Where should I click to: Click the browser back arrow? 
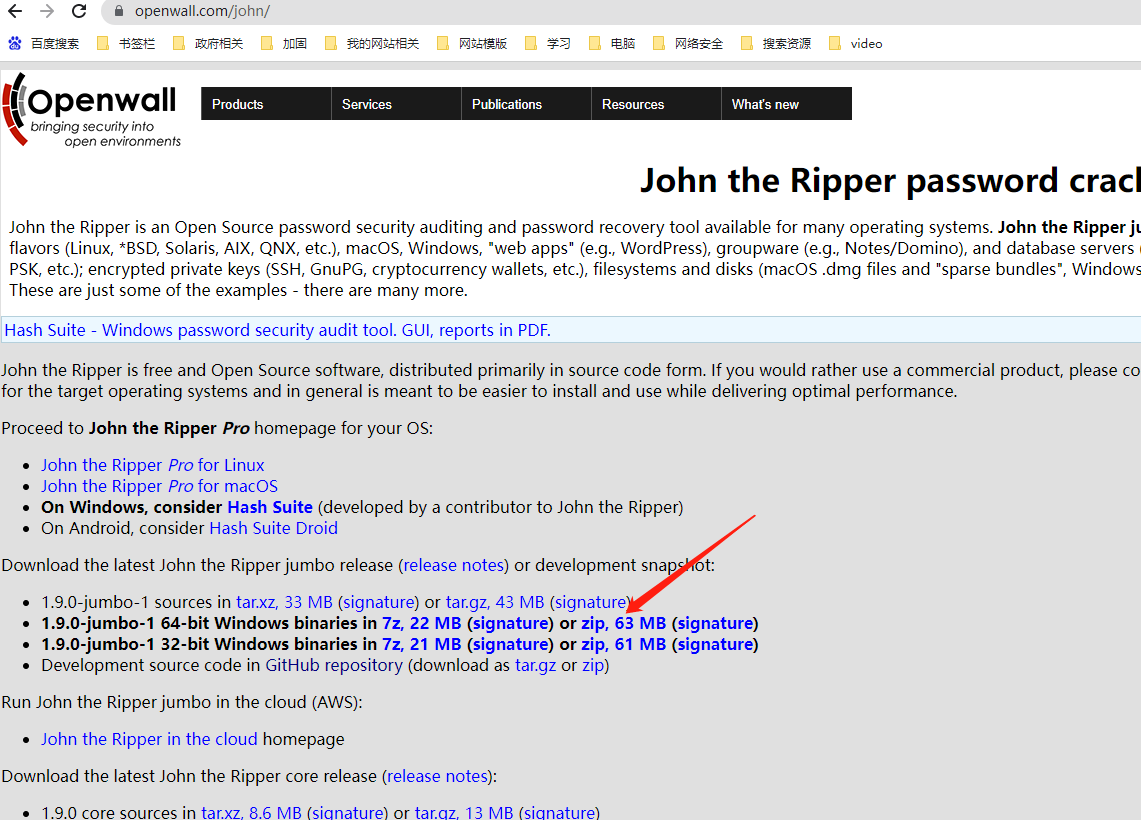pyautogui.click(x=15, y=11)
